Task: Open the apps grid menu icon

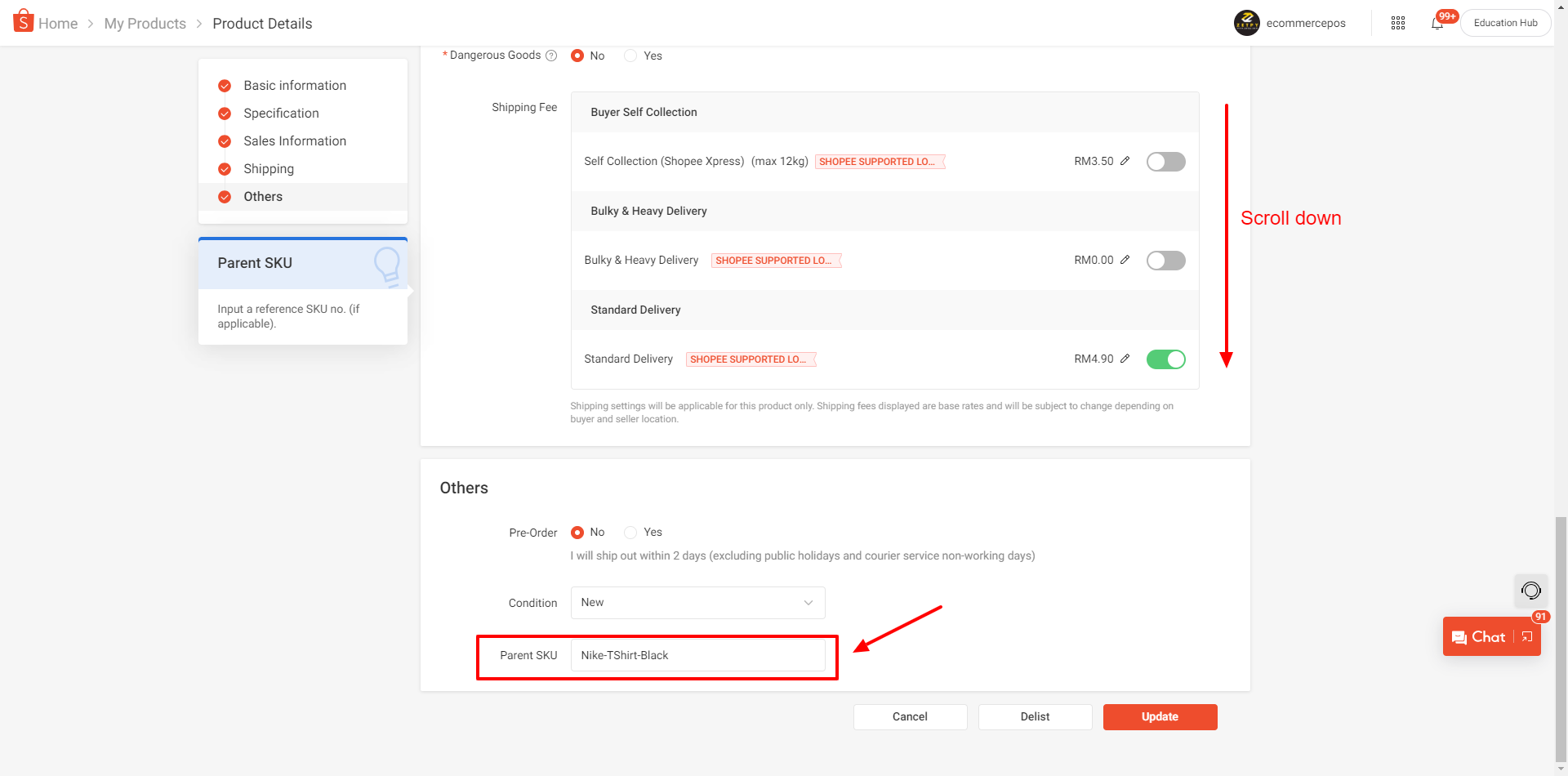Action: click(x=1398, y=23)
